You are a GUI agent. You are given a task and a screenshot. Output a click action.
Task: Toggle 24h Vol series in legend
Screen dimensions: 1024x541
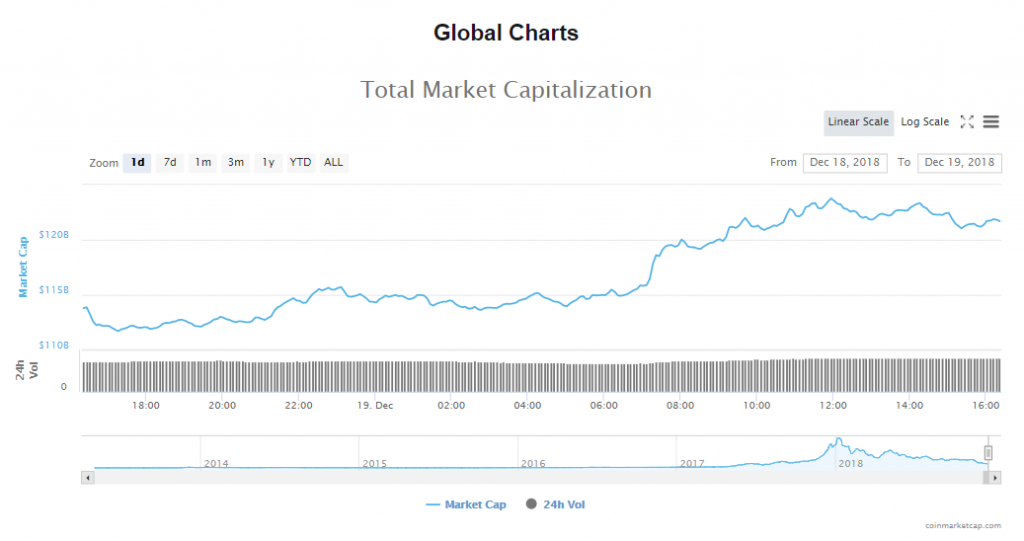pos(555,505)
